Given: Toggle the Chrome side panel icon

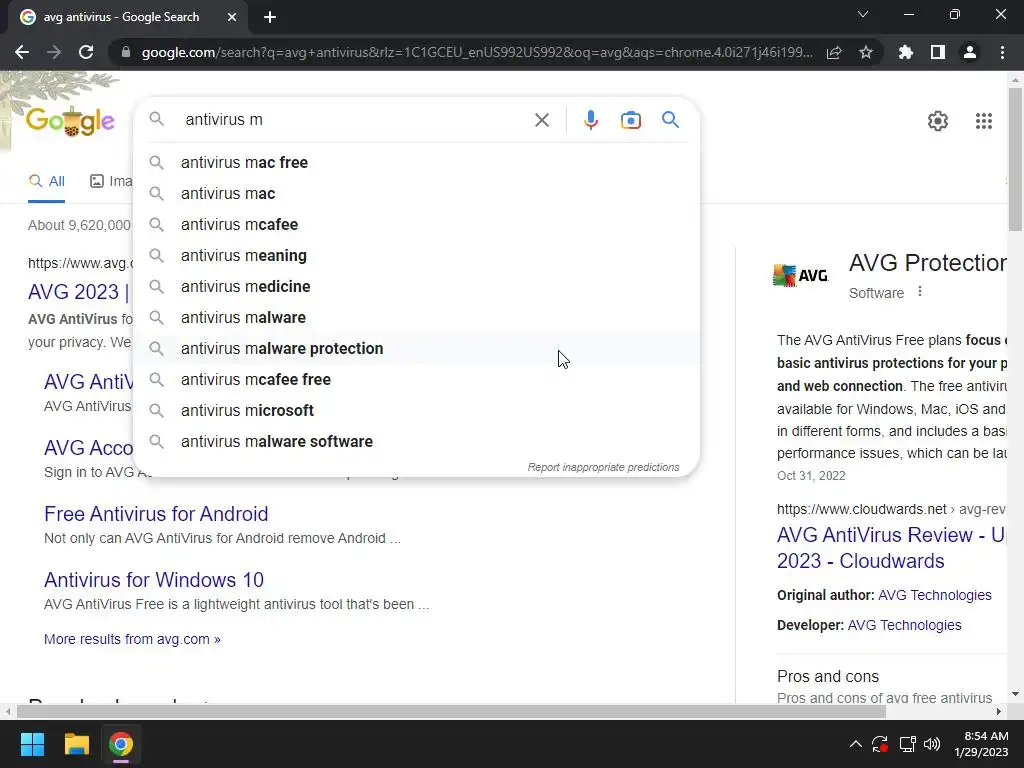Looking at the screenshot, I should click(938, 52).
